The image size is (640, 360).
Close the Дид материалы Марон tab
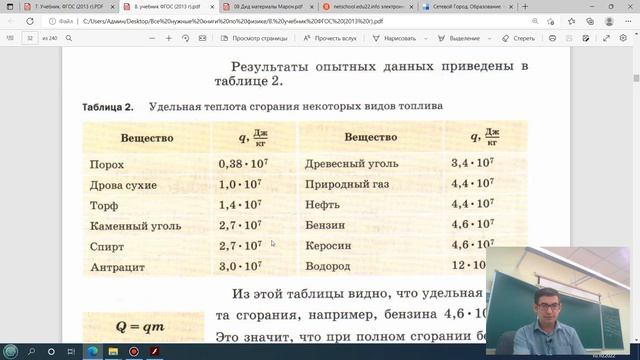point(312,7)
